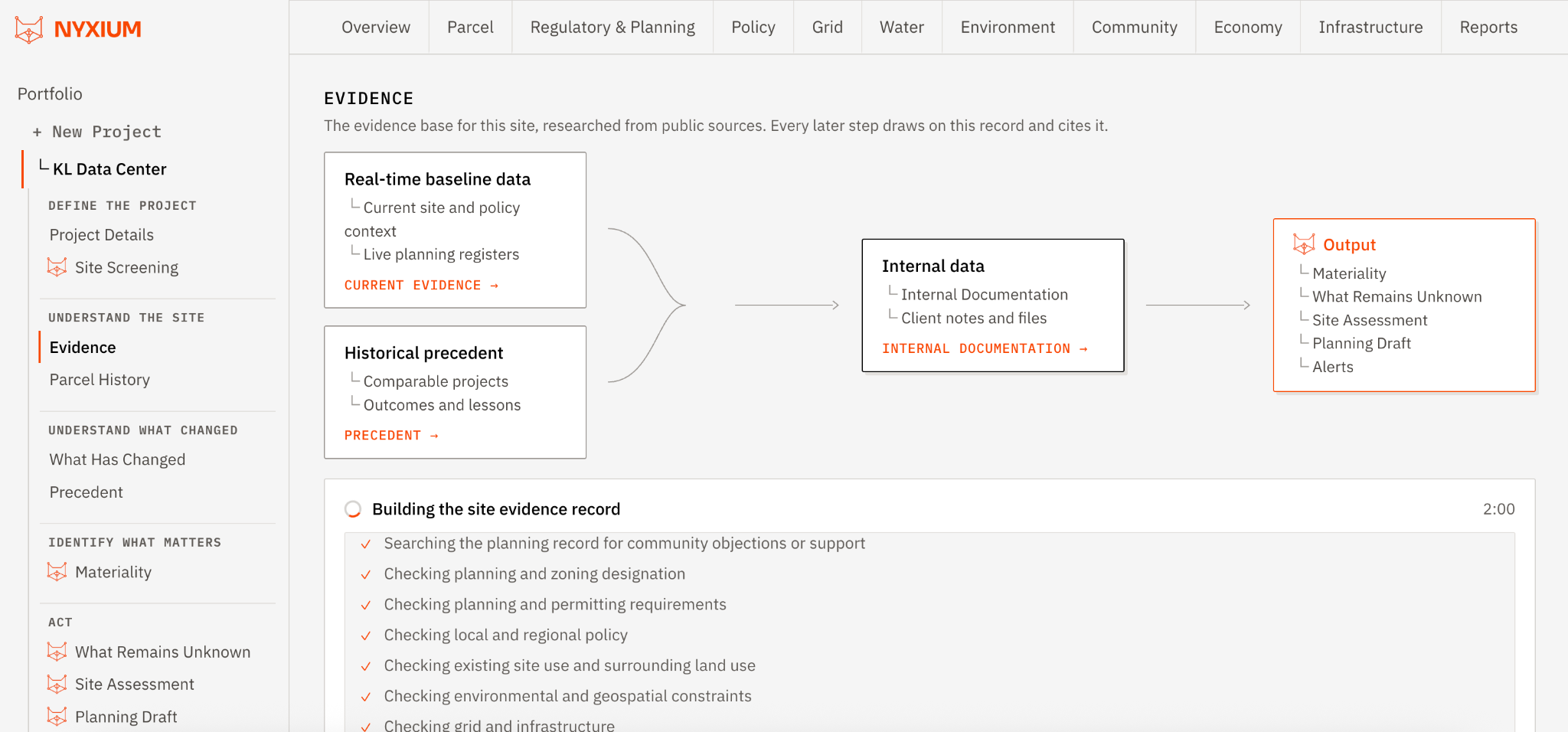Click the Portfolio heading

point(50,93)
